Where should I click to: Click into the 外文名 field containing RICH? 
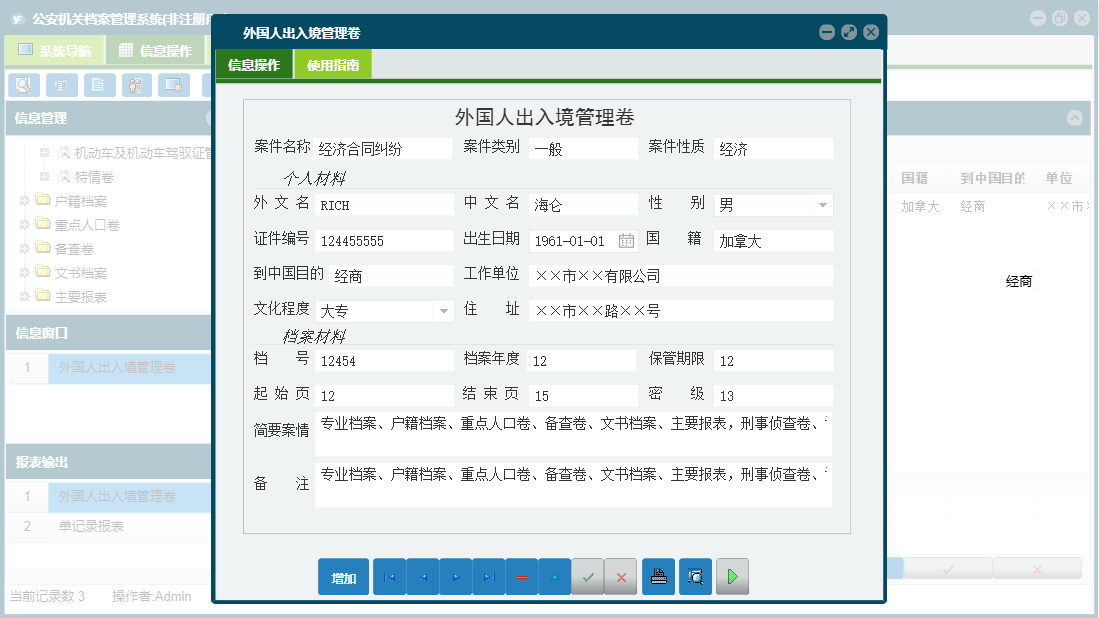[x=384, y=205]
